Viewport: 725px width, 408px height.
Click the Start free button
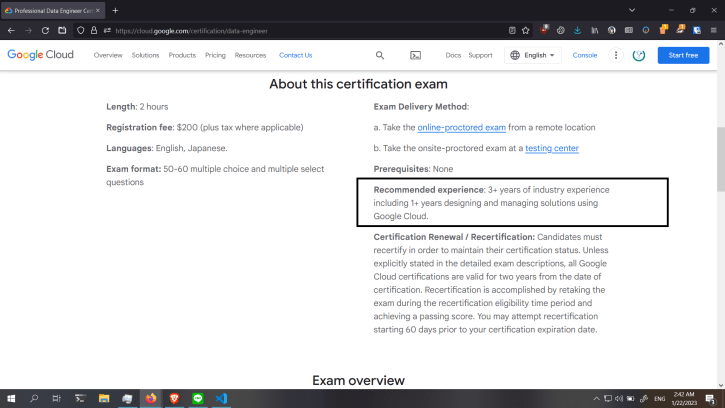683,55
